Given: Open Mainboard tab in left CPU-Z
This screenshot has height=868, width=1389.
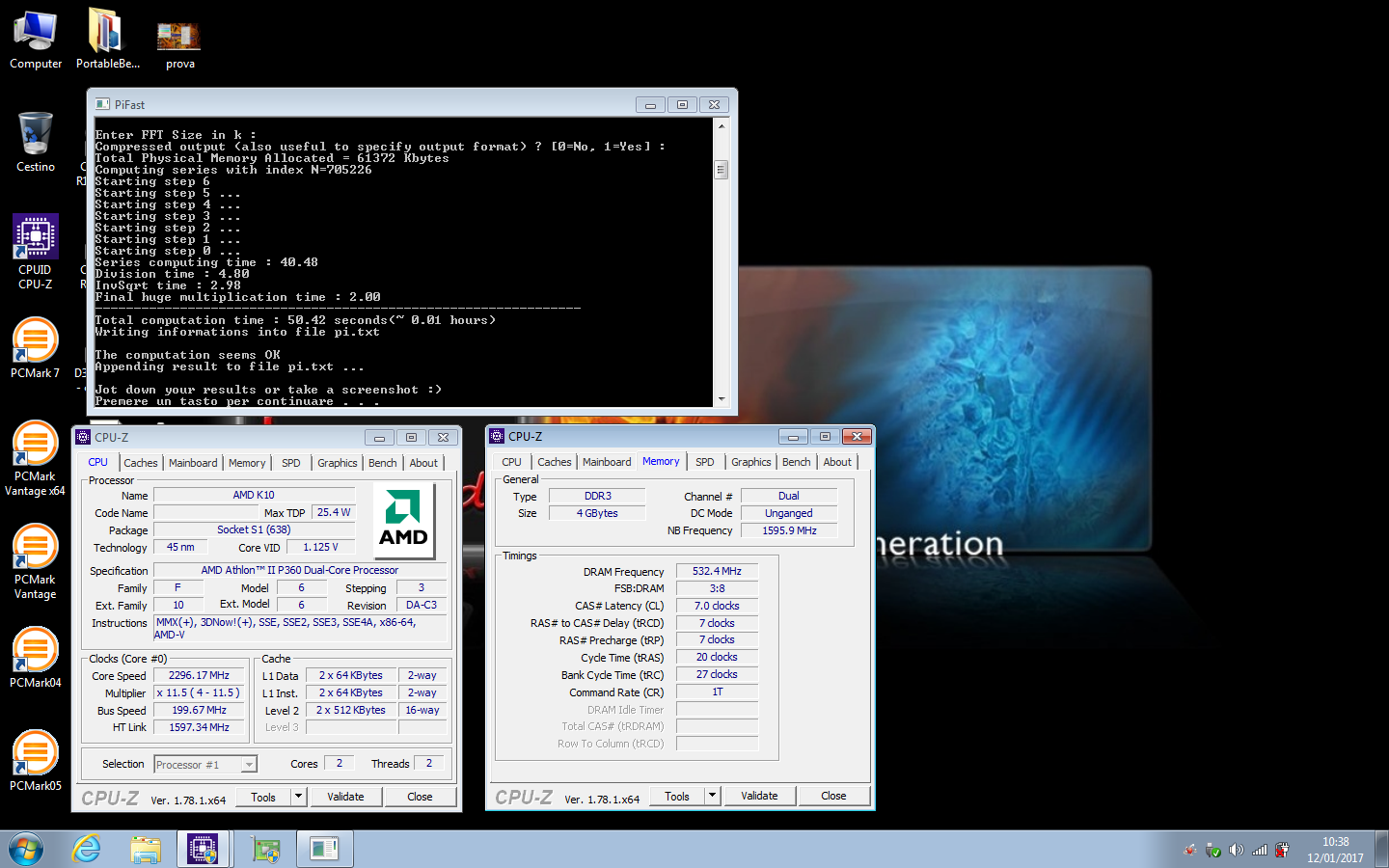Looking at the screenshot, I should click(x=193, y=463).
